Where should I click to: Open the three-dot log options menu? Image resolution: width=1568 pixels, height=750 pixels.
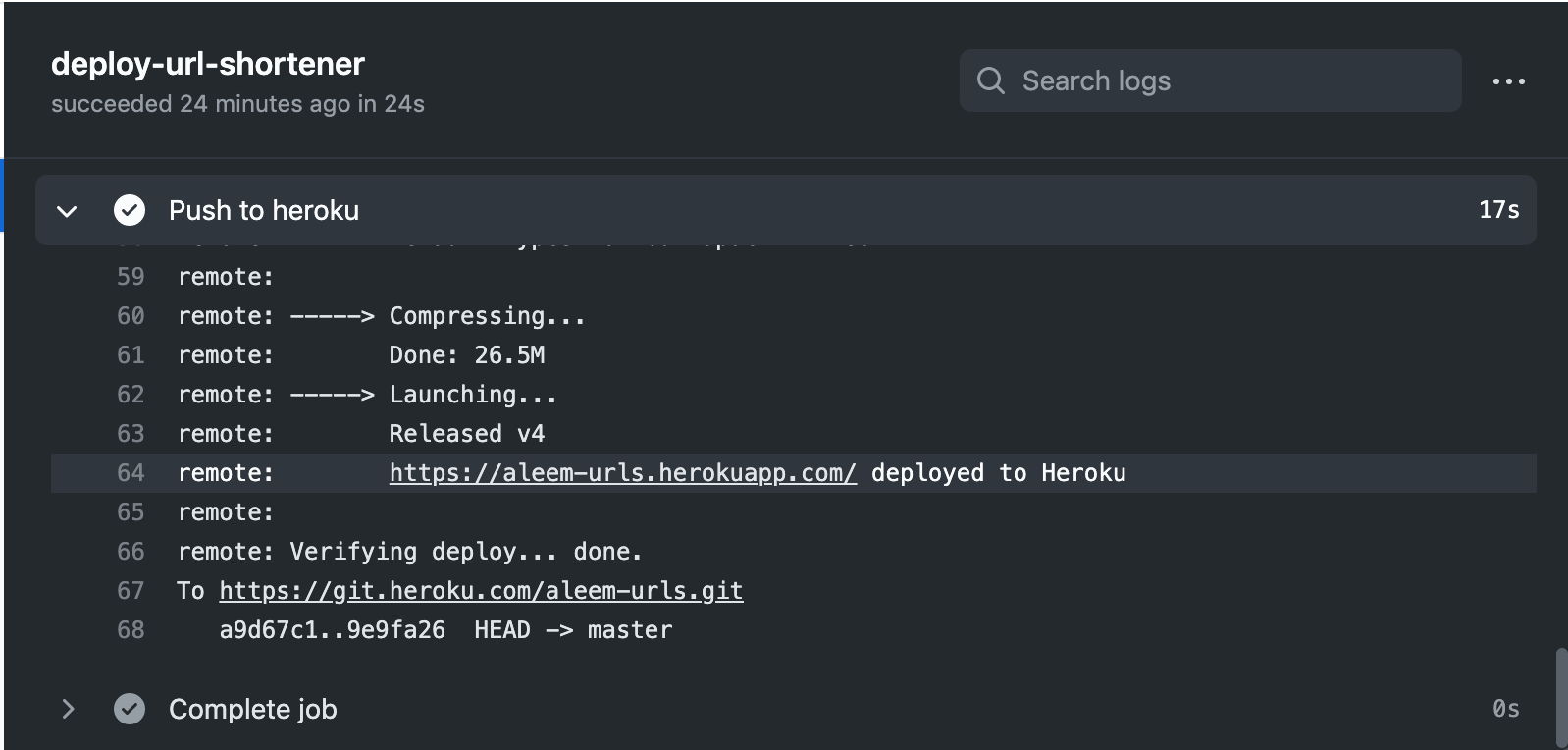1508,81
